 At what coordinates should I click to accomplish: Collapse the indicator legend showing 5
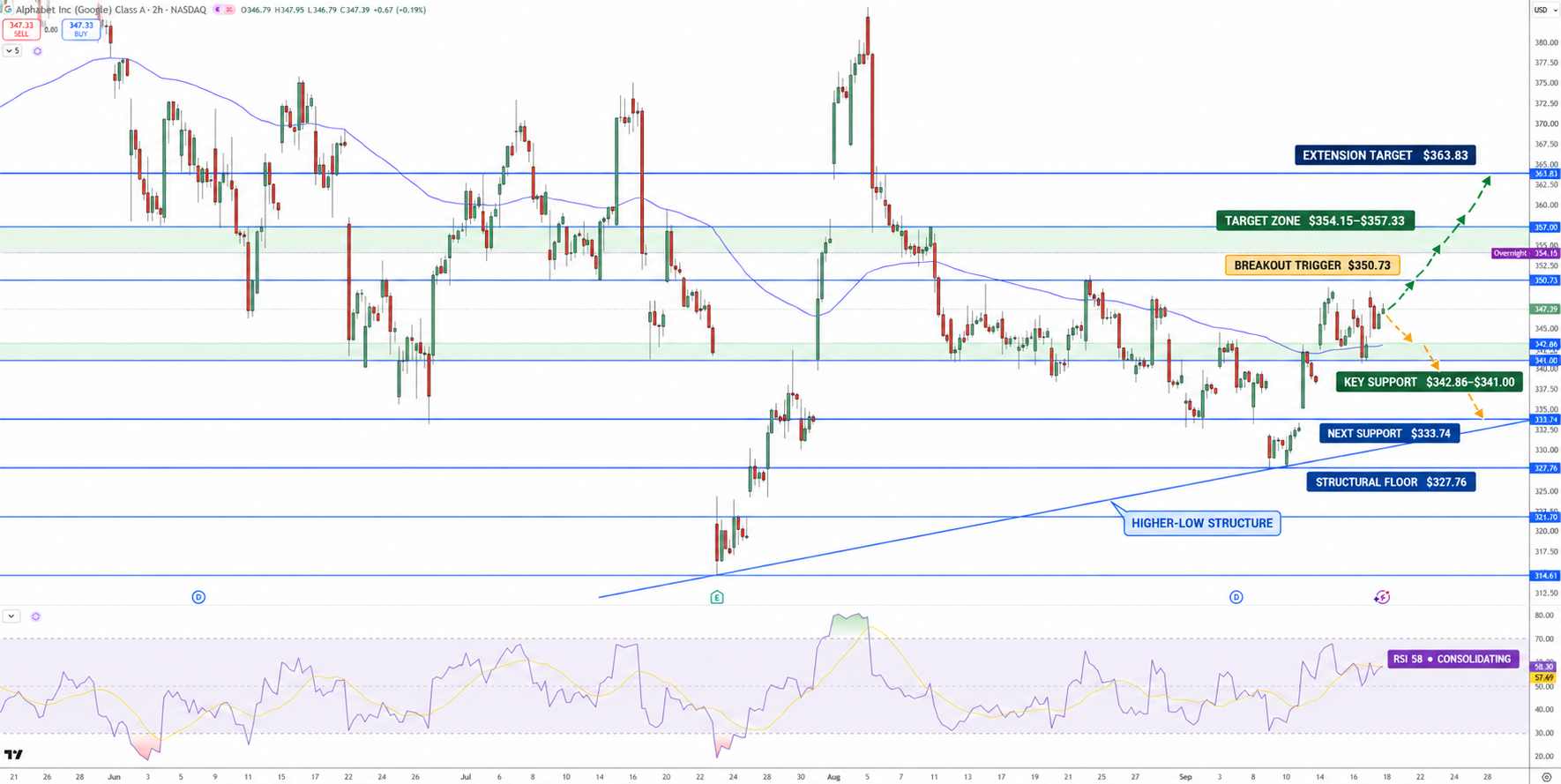12,51
